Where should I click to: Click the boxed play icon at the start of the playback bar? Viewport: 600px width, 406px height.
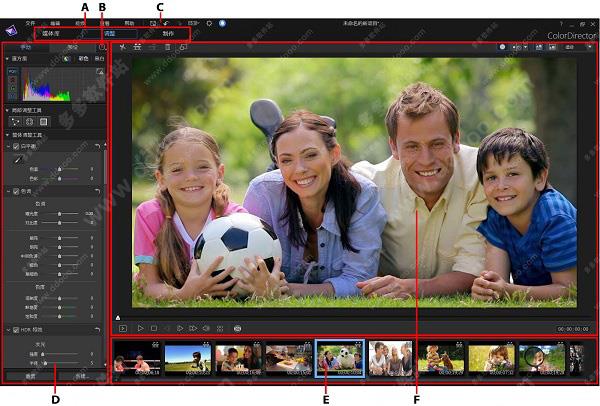[x=123, y=328]
